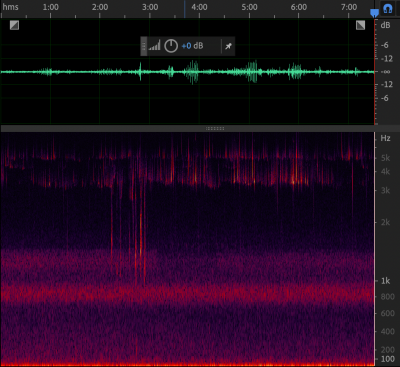
Task: Click the fade out handle icon
Action: 360,25
